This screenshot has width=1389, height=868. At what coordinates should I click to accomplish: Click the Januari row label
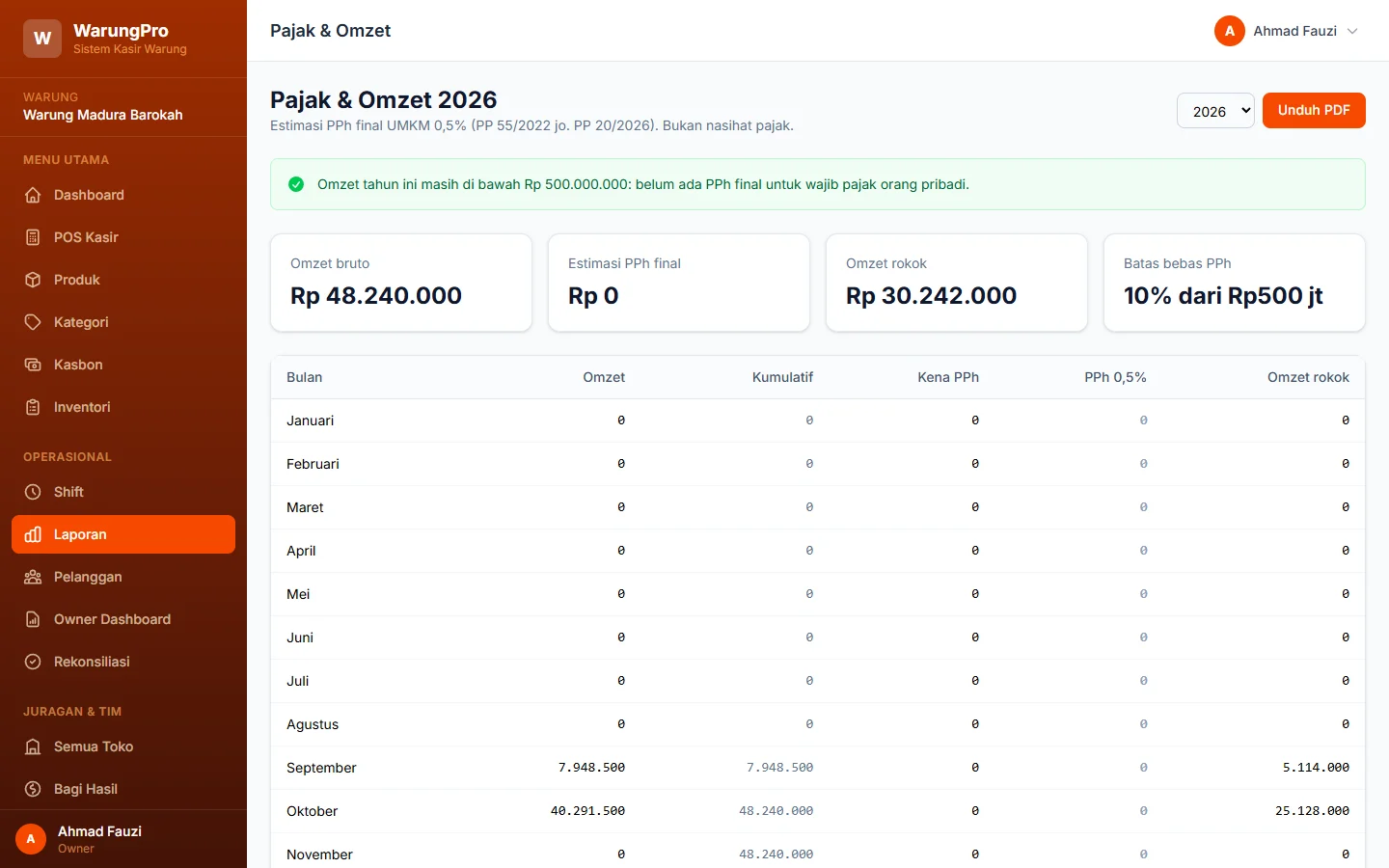point(310,420)
